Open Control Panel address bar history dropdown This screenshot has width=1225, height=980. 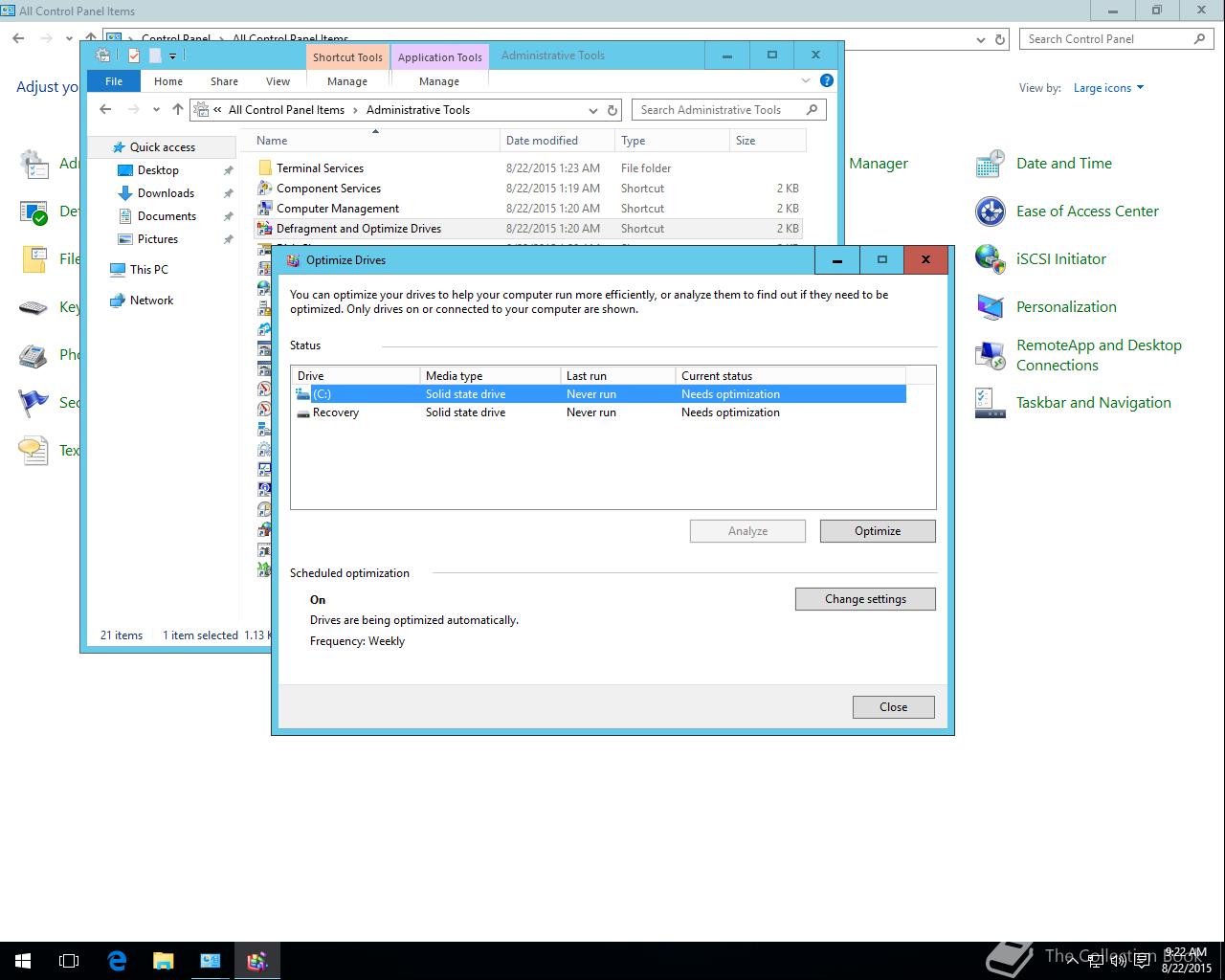coord(981,39)
